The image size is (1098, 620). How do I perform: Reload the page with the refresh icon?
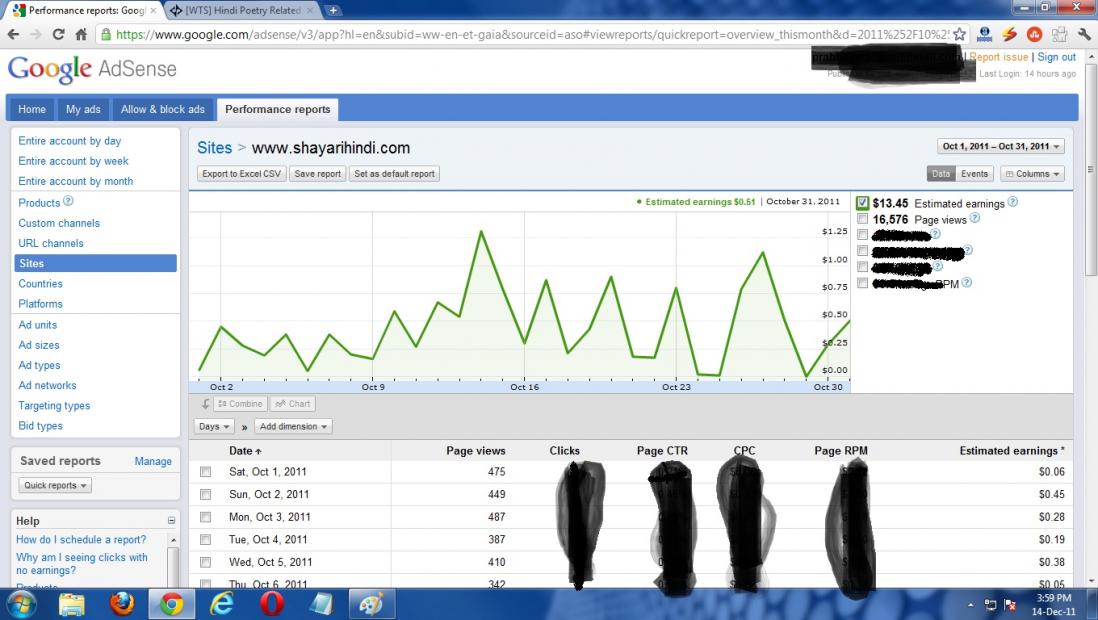58,34
